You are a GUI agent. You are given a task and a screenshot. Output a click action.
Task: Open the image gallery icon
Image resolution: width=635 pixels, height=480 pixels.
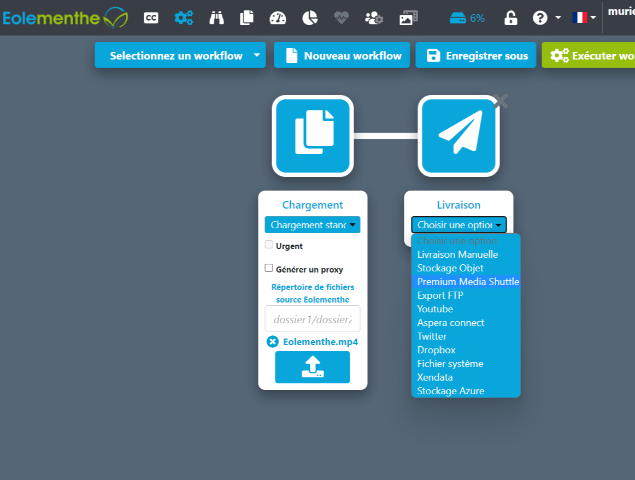(409, 18)
